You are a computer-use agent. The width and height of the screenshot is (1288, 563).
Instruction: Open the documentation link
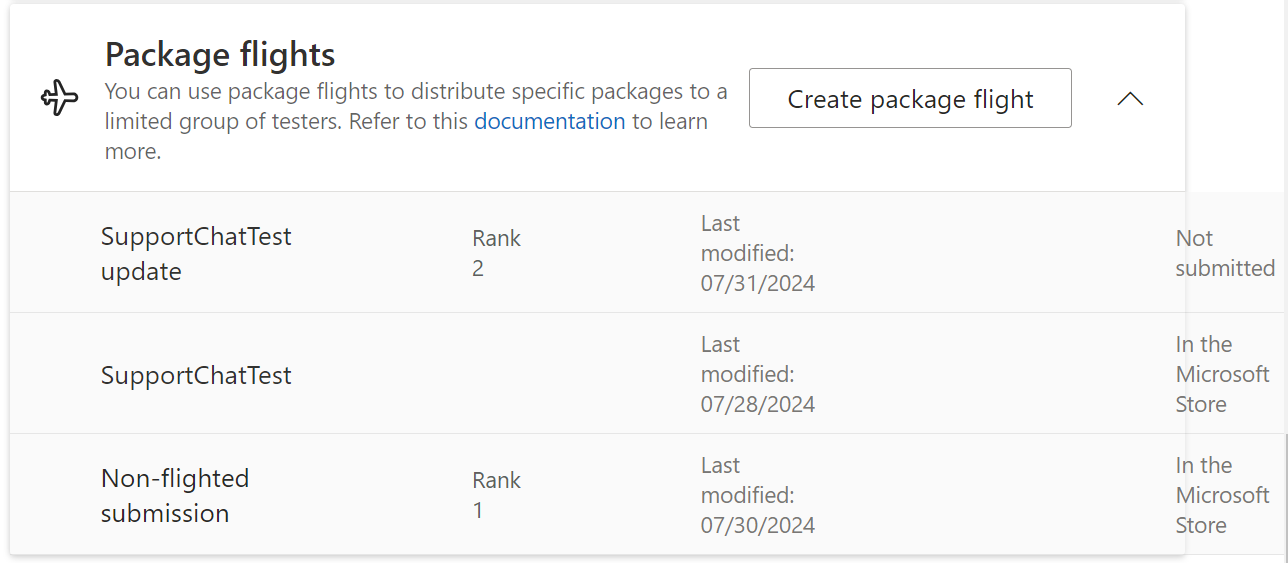pos(549,122)
